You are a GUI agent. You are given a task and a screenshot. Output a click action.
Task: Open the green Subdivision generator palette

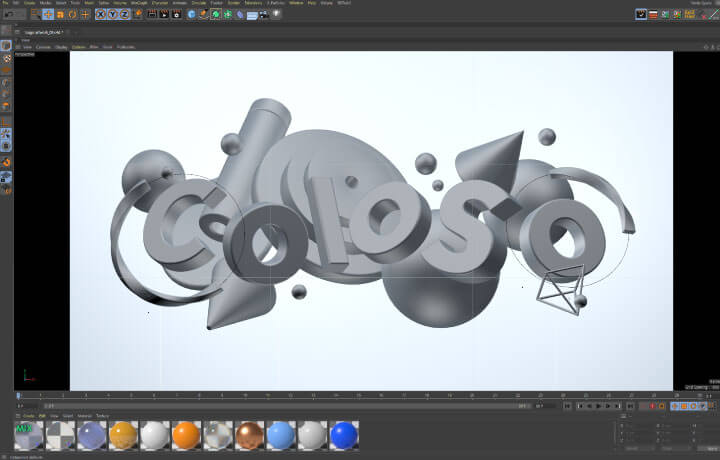click(x=216, y=14)
